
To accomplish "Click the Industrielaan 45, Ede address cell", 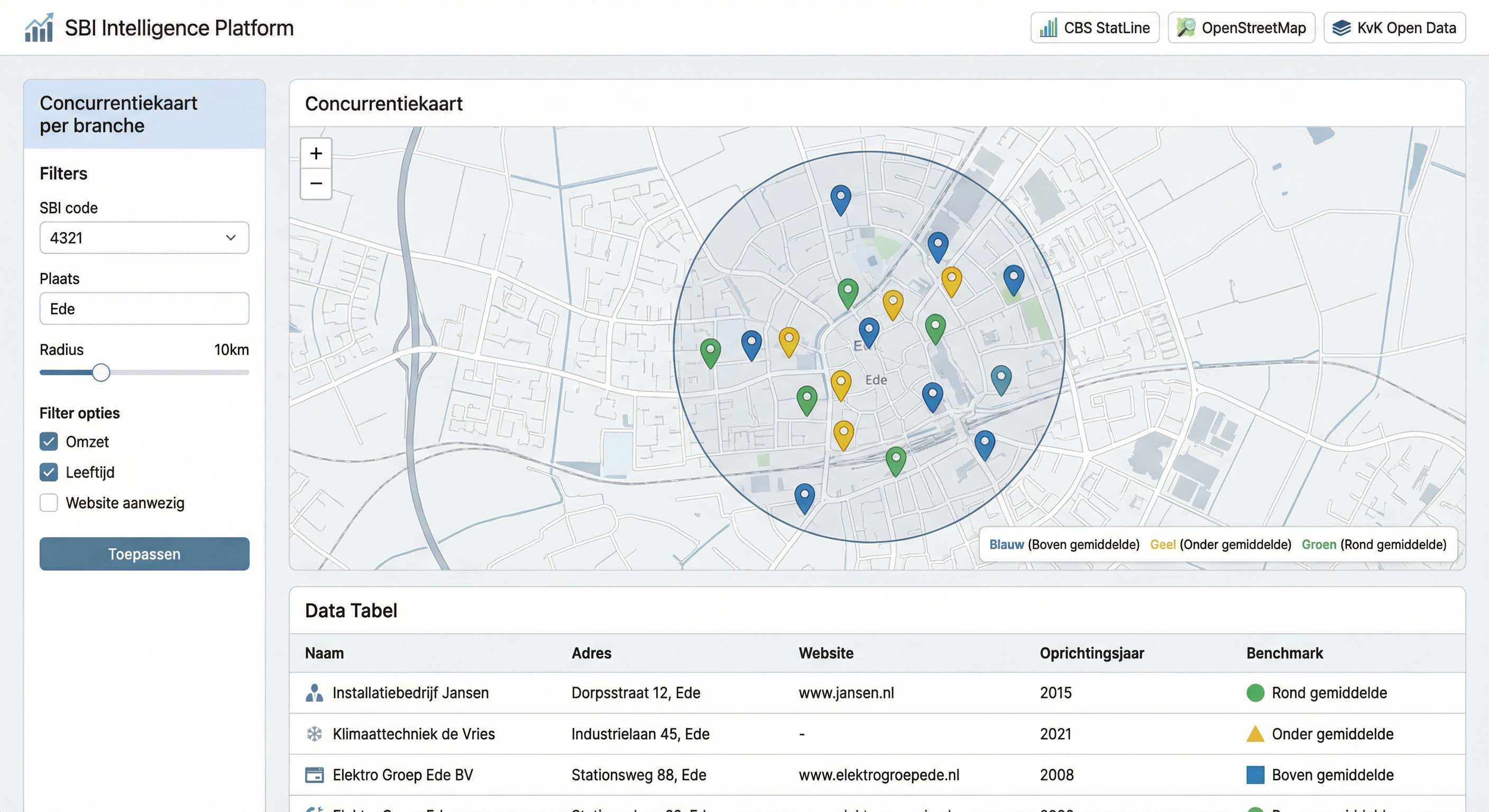I will point(640,733).
